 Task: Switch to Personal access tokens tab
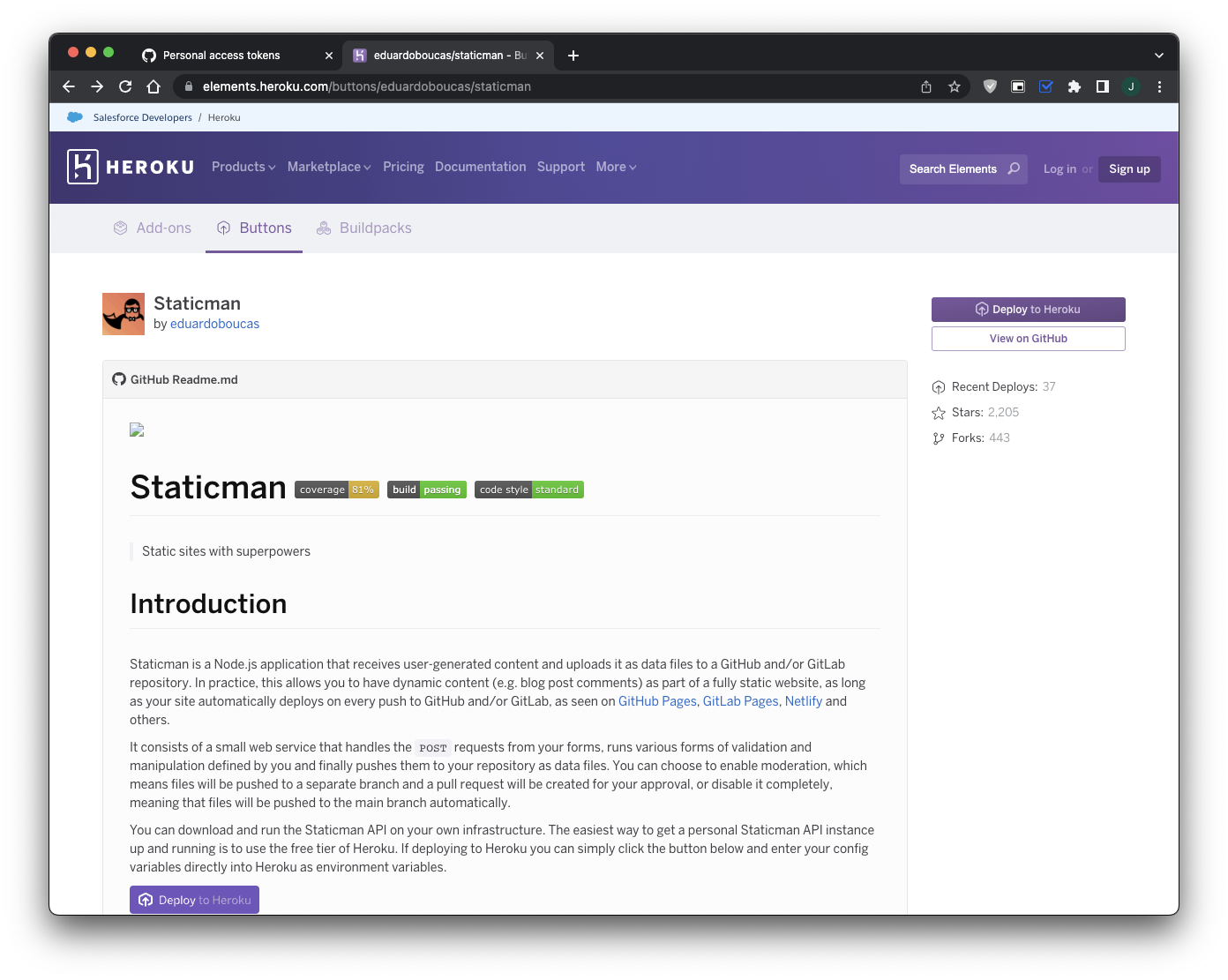tap(221, 56)
